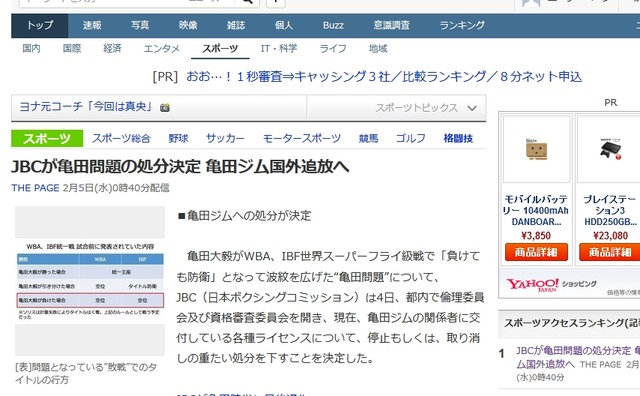640x396 pixels.
Task: Click the article headline JBCが亀田問題の処分決定
Action: pos(180,167)
